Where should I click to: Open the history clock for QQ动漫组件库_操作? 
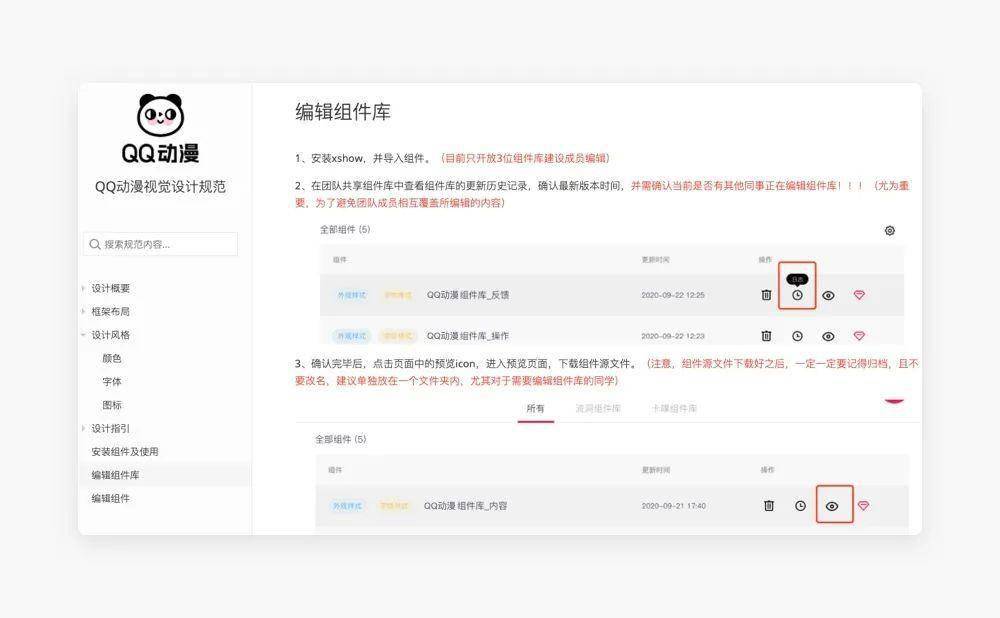(x=797, y=336)
